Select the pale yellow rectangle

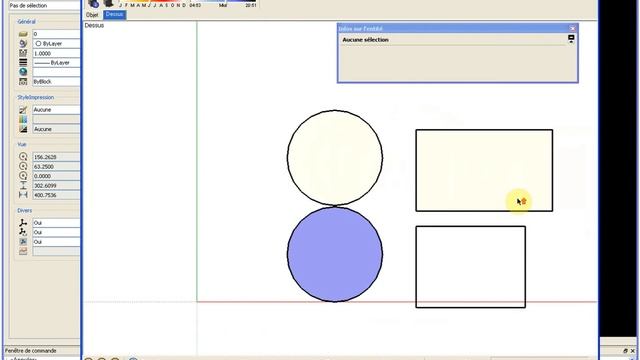(x=484, y=170)
